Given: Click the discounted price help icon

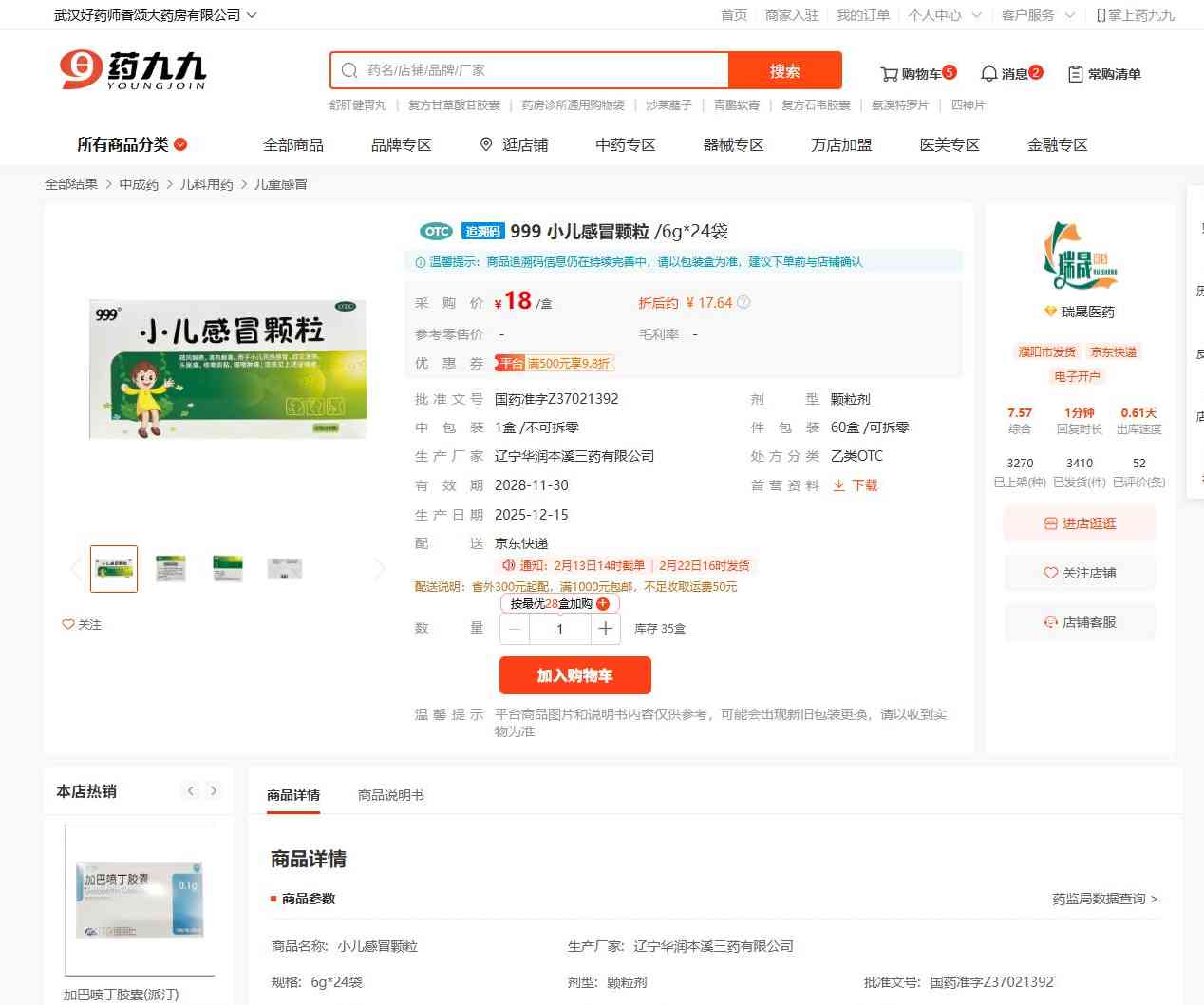Looking at the screenshot, I should 743,303.
